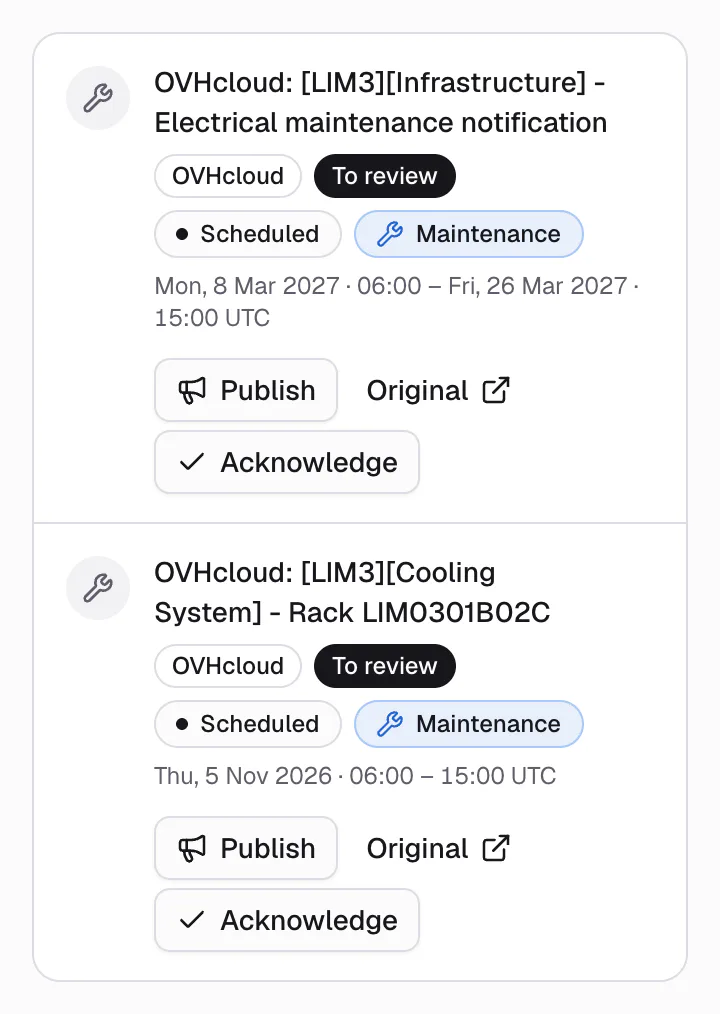Select OVHcloud tag on Electrical maintenance card
This screenshot has width=720, height=1014.
tap(228, 176)
